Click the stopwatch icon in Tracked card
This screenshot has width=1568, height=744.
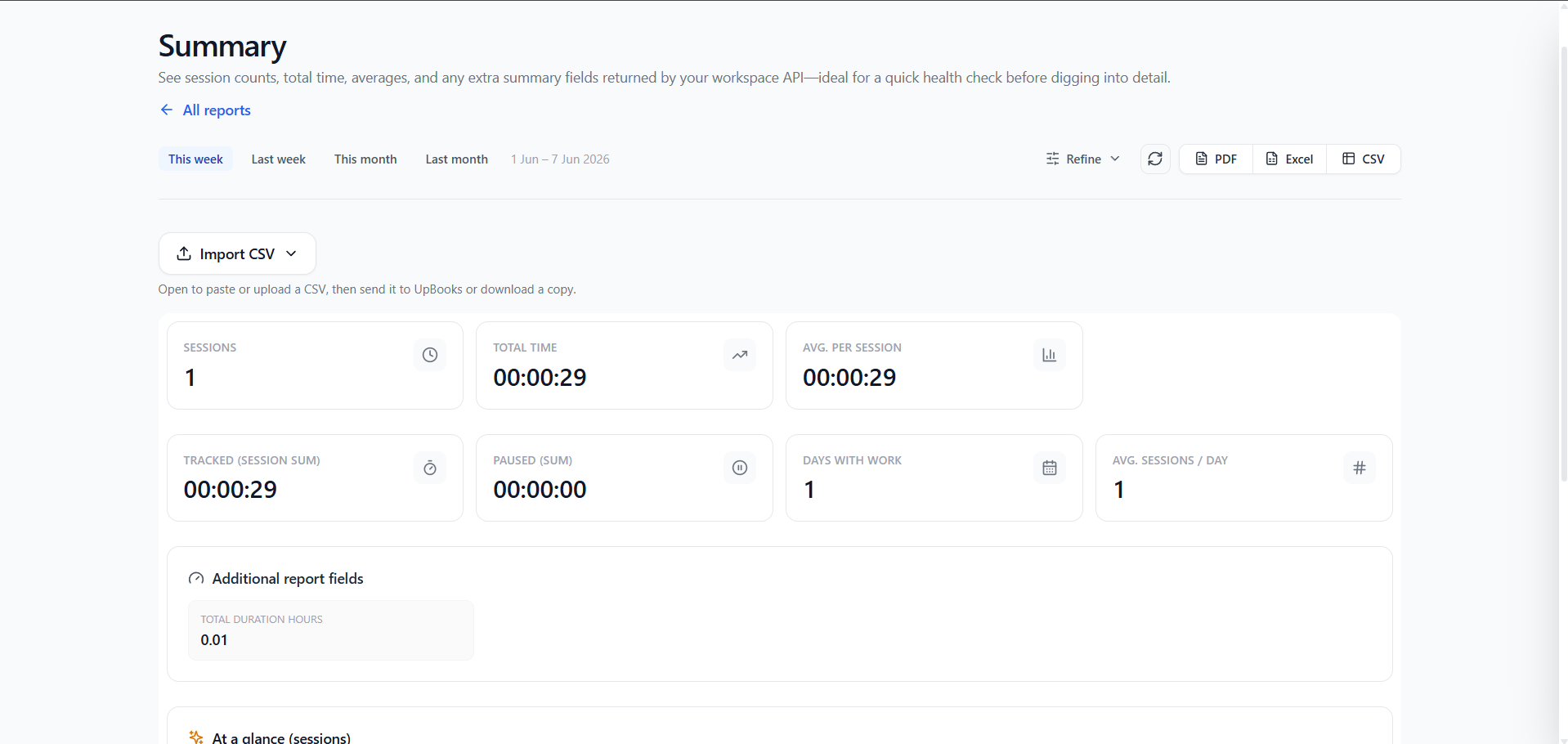click(430, 468)
